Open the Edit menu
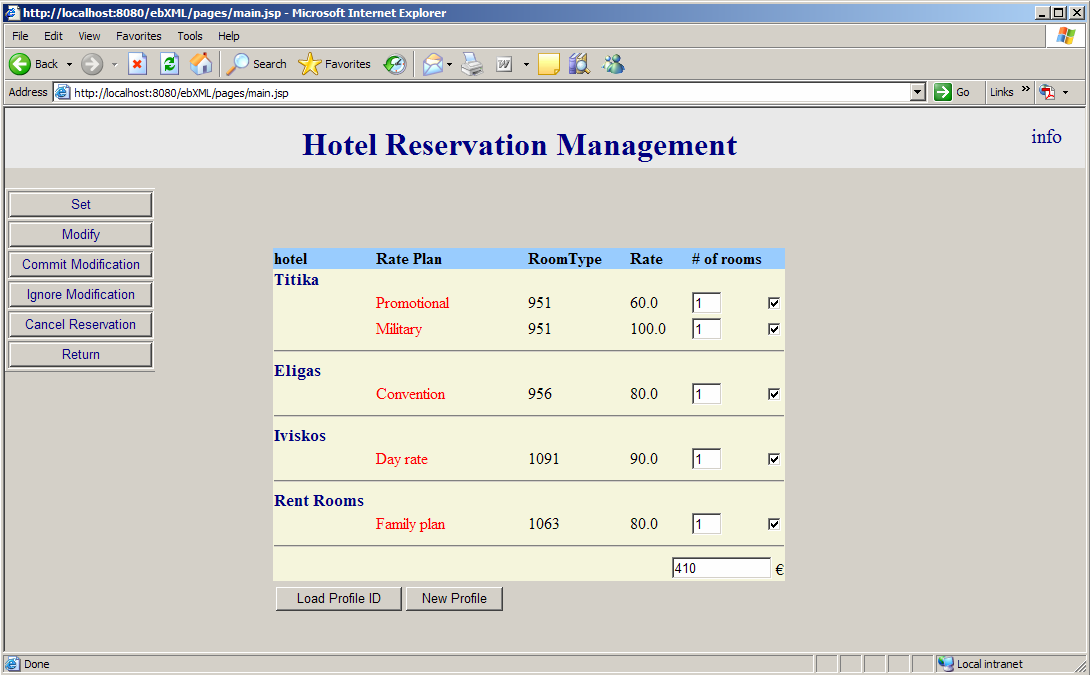This screenshot has height=675, width=1090. point(54,36)
